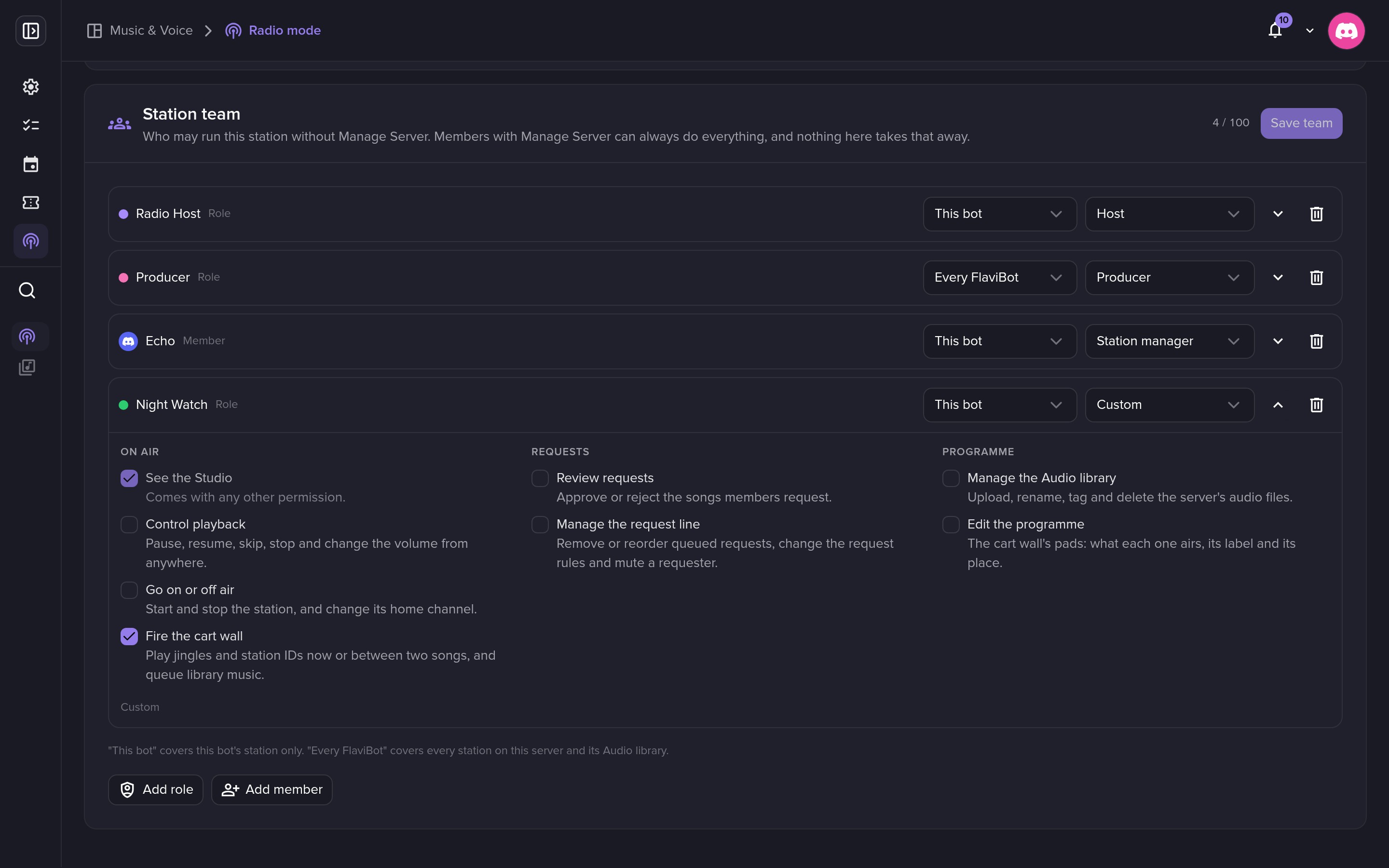This screenshot has width=1389, height=868.
Task: Click Add member button
Action: pos(272,790)
